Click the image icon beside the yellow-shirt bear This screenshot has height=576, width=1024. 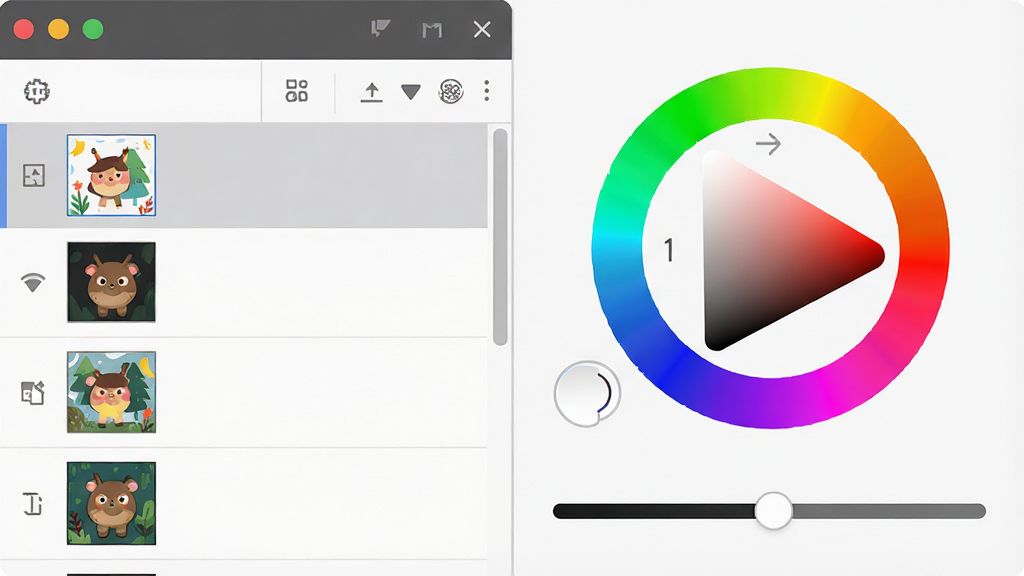(x=33, y=392)
